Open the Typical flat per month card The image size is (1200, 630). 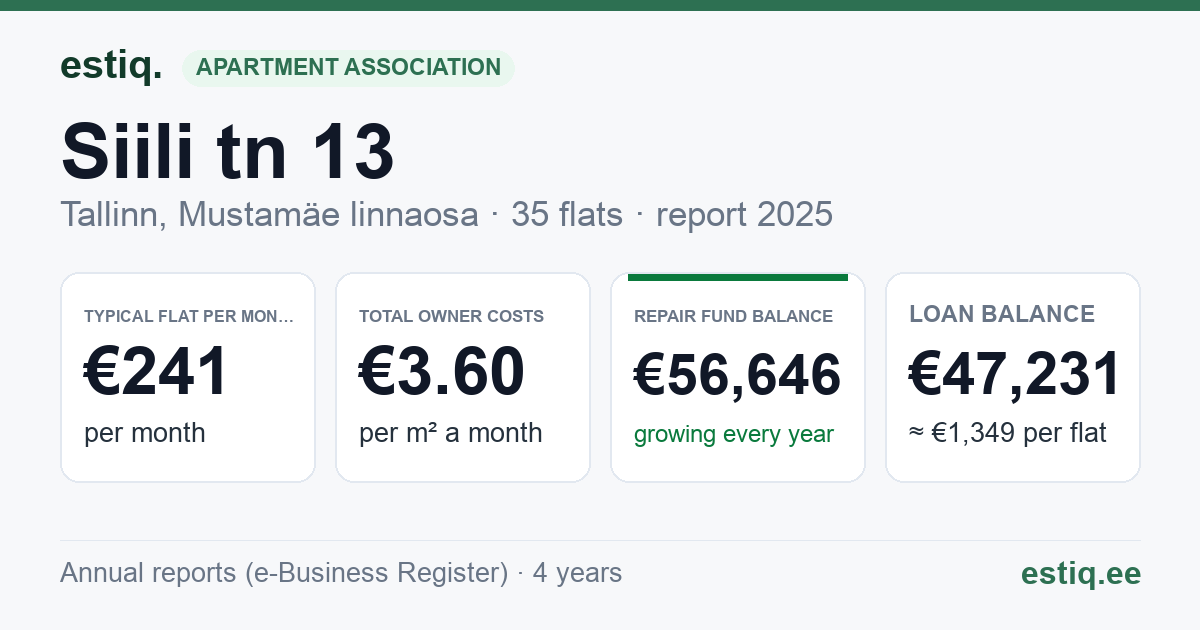(188, 377)
